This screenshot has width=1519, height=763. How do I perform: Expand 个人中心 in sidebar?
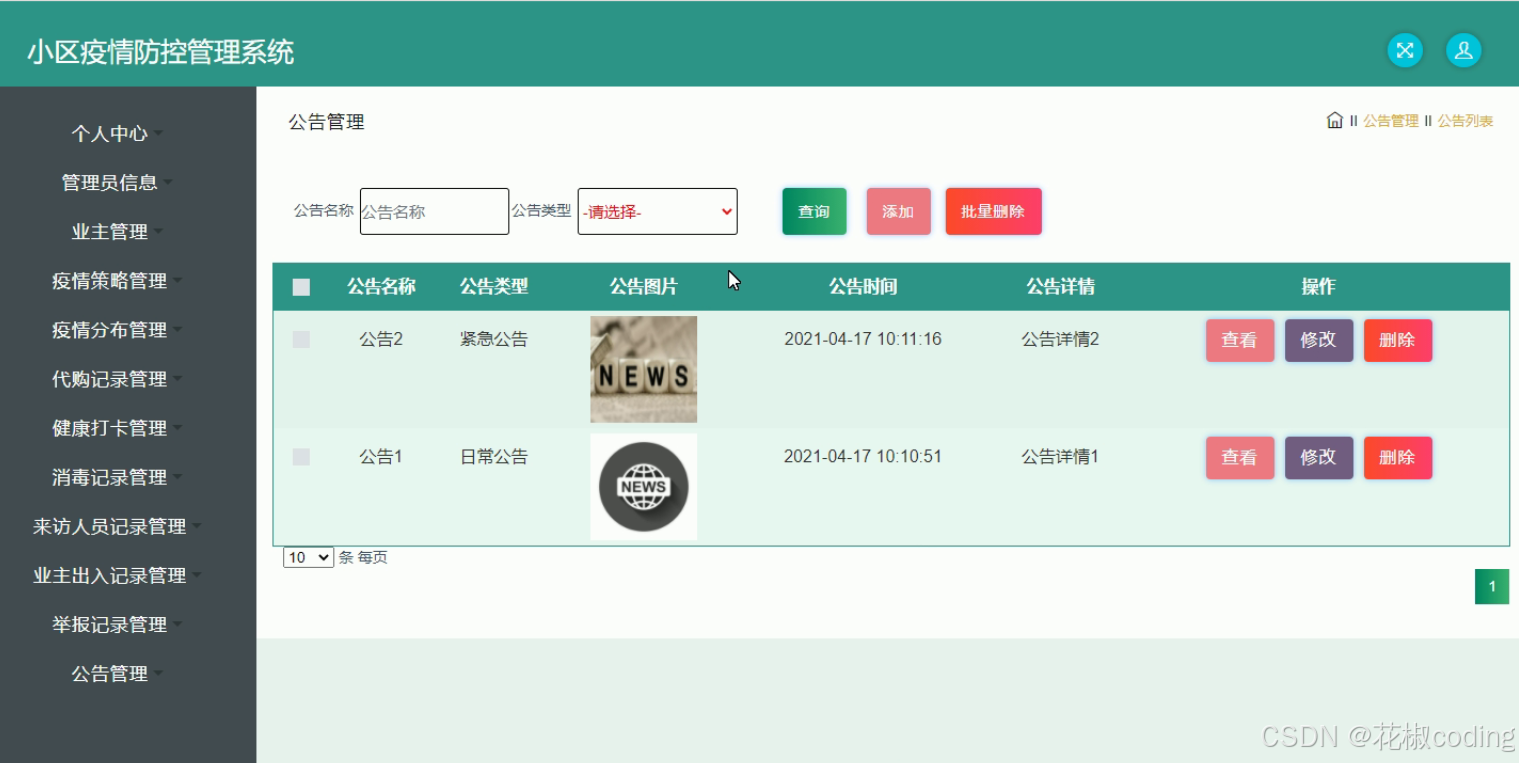click(x=116, y=133)
